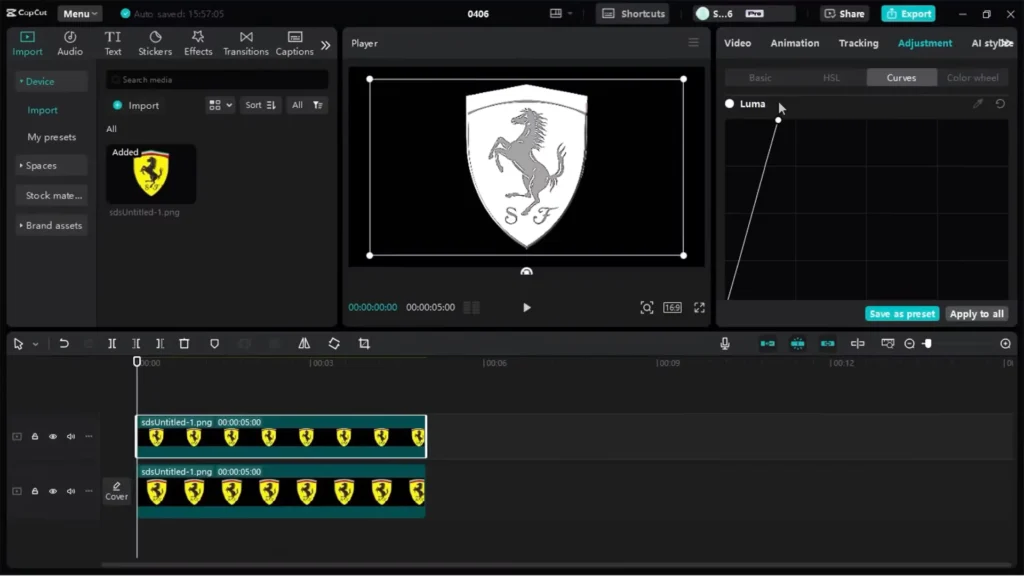Screen dimensions: 1024x576
Task: Click the curves eyedropper pencil icon
Action: 978,104
